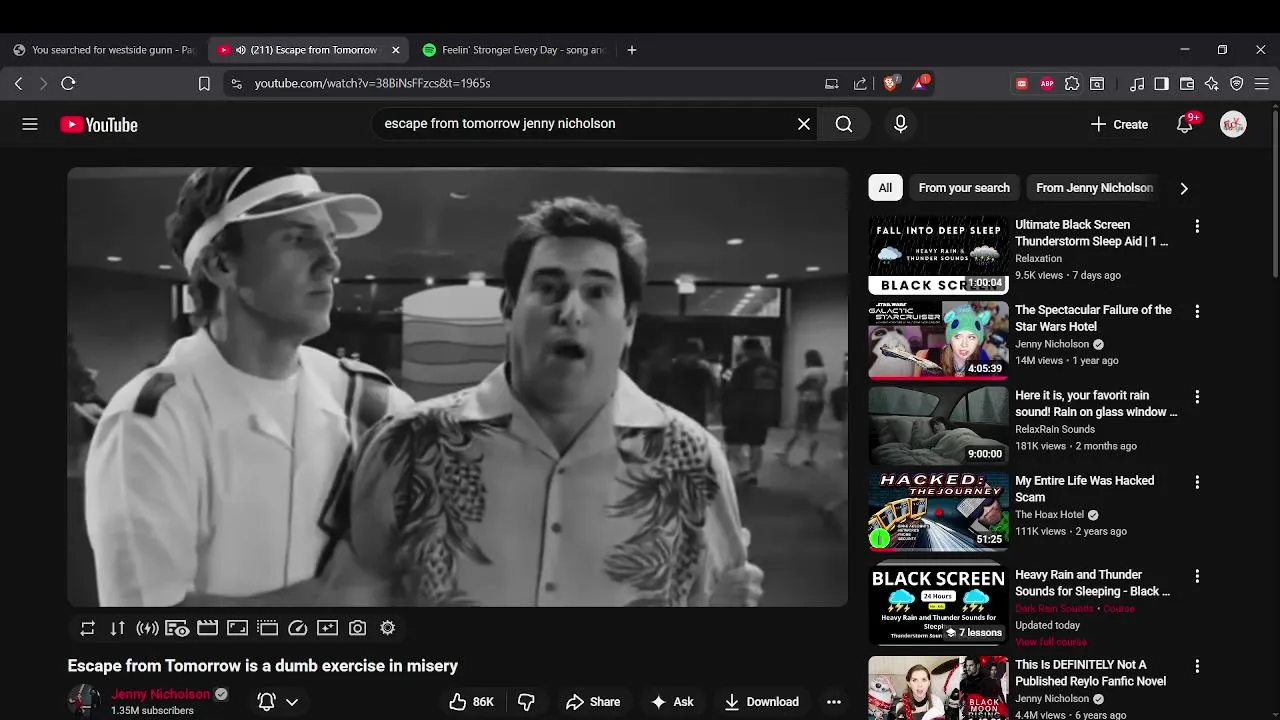Click the card-with-eye visibility icon under player

pyautogui.click(x=177, y=628)
